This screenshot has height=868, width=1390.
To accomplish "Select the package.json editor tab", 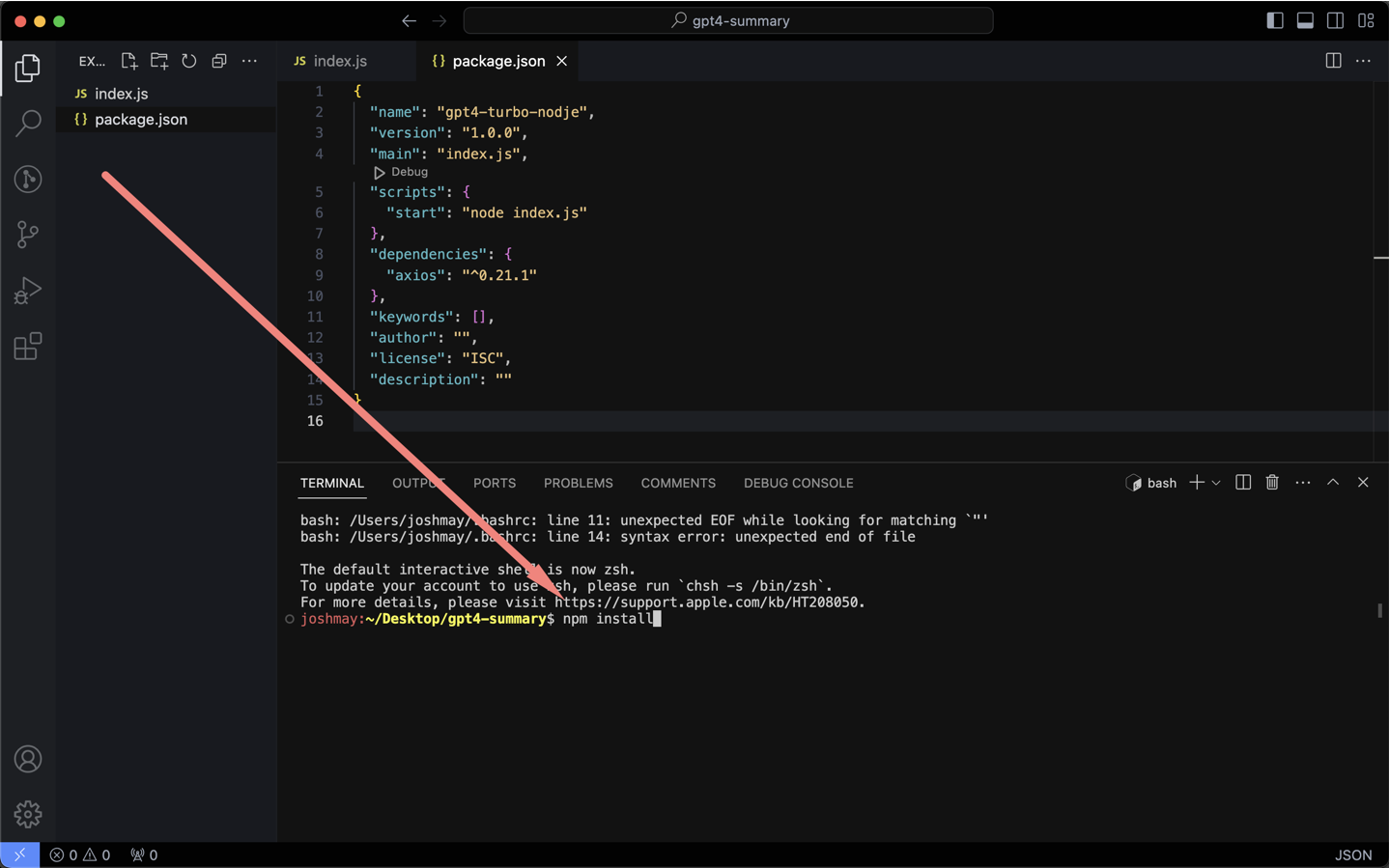I will pos(498,61).
